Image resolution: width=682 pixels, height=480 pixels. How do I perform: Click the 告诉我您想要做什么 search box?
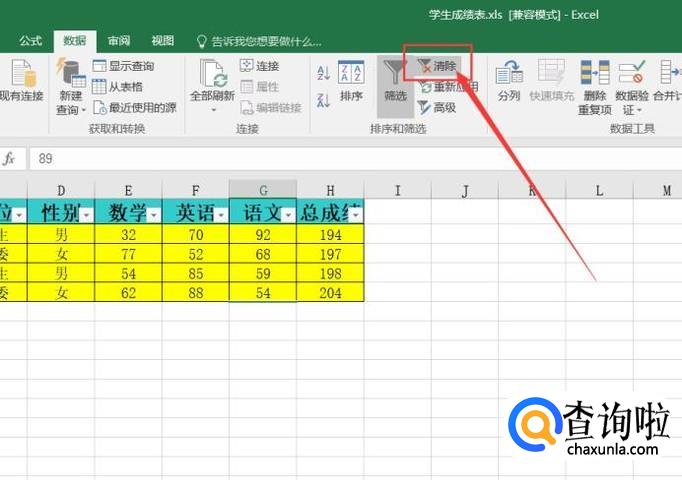pyautogui.click(x=260, y=41)
